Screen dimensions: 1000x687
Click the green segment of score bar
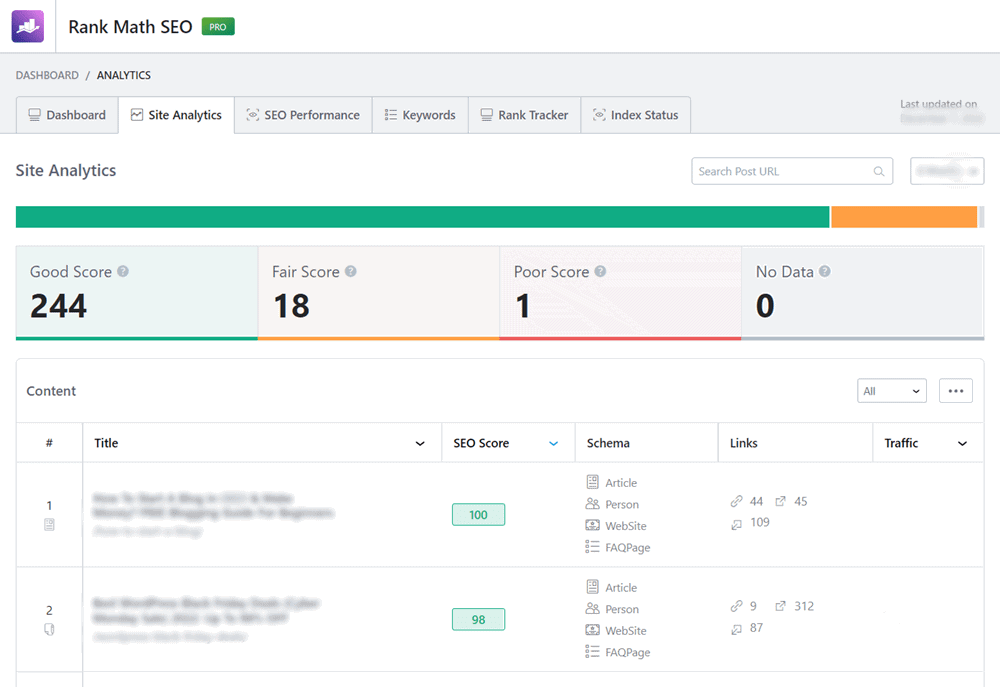tap(422, 217)
